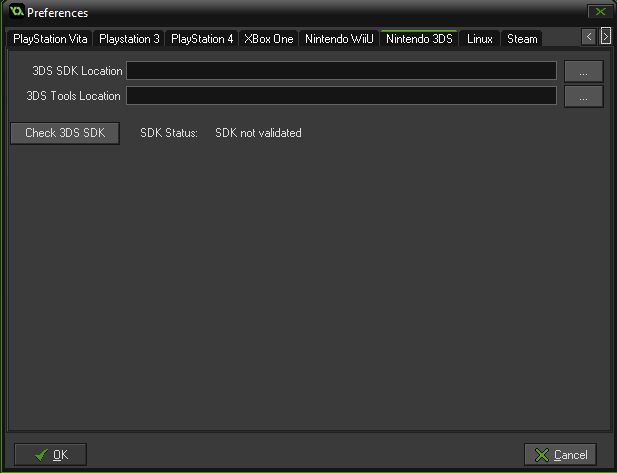Click the 'SDK not validated' status text
The width and height of the screenshot is (617, 473).
(258, 133)
